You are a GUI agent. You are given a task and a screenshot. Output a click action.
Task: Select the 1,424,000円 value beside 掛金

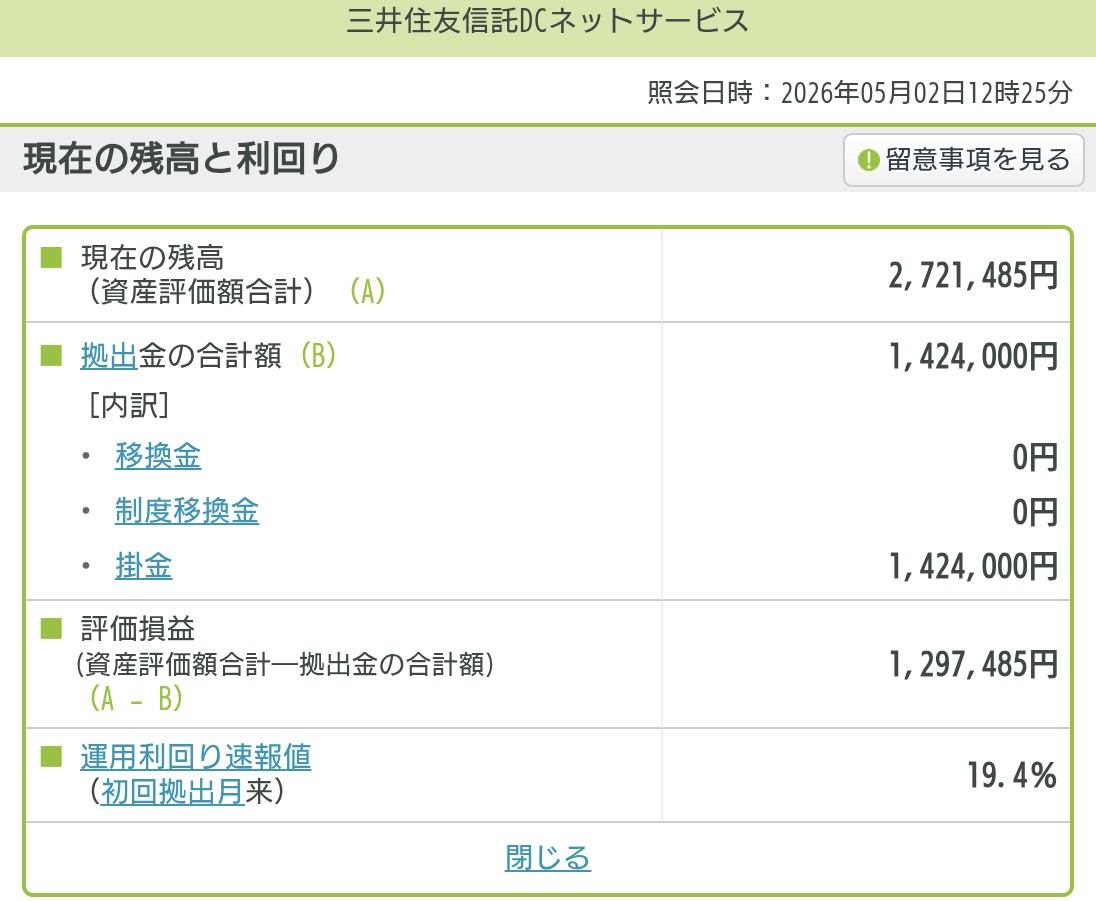coord(973,566)
